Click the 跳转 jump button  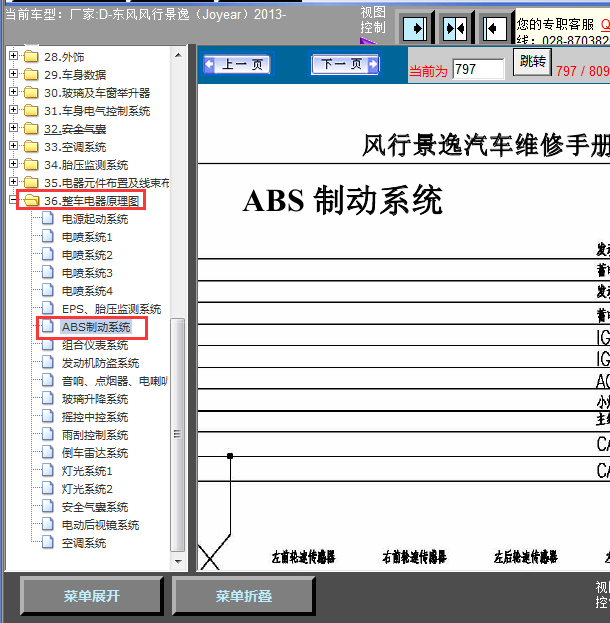532,62
